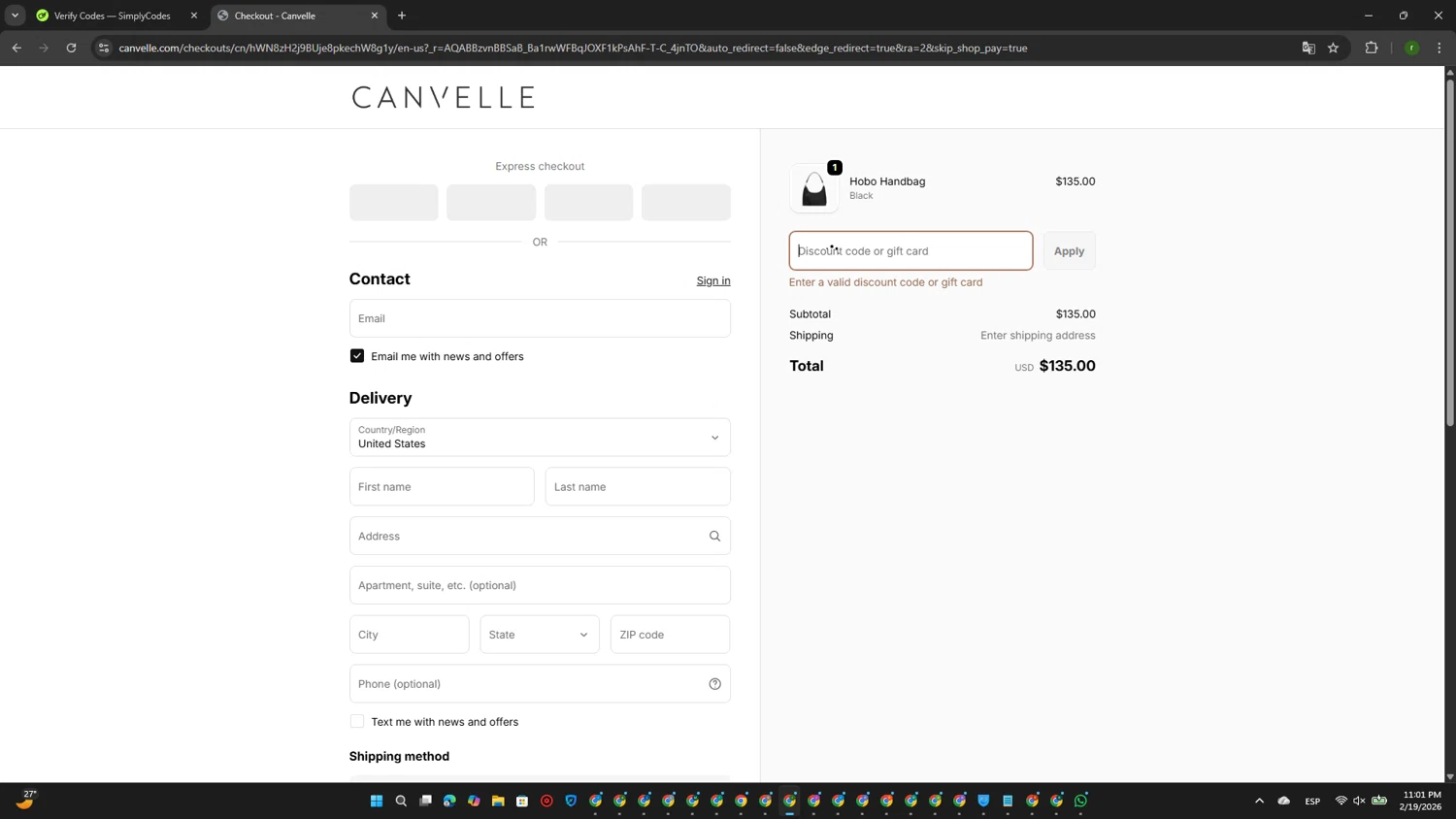Open the tab search dropdown arrow

(15, 16)
